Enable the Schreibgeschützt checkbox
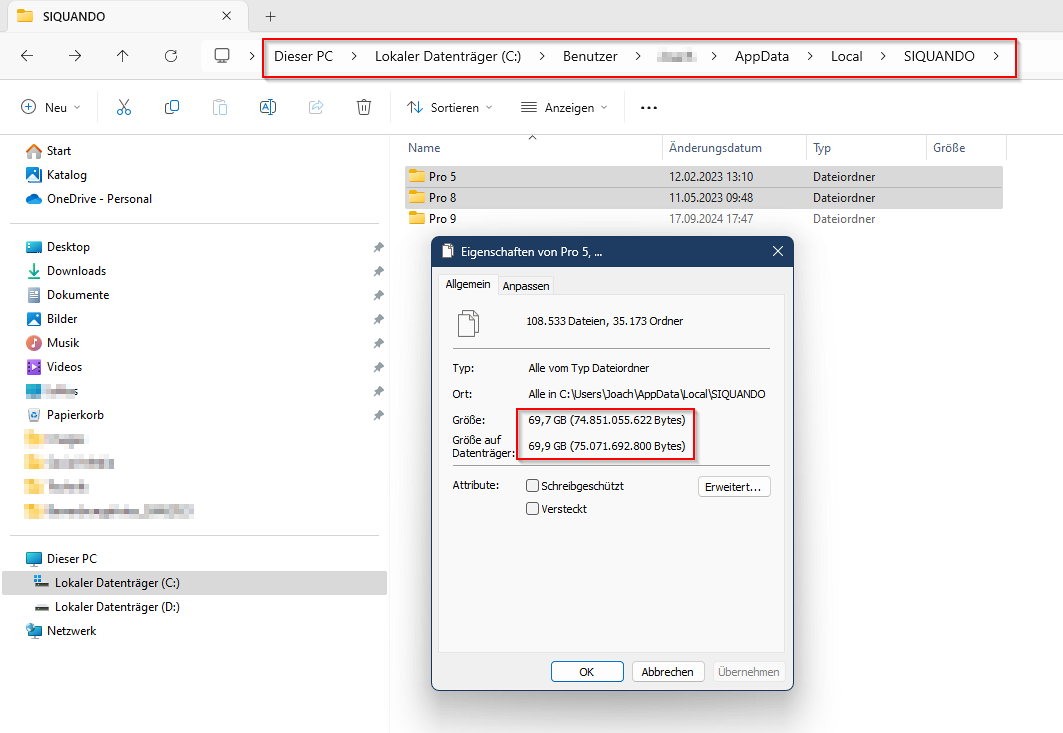 coord(533,486)
